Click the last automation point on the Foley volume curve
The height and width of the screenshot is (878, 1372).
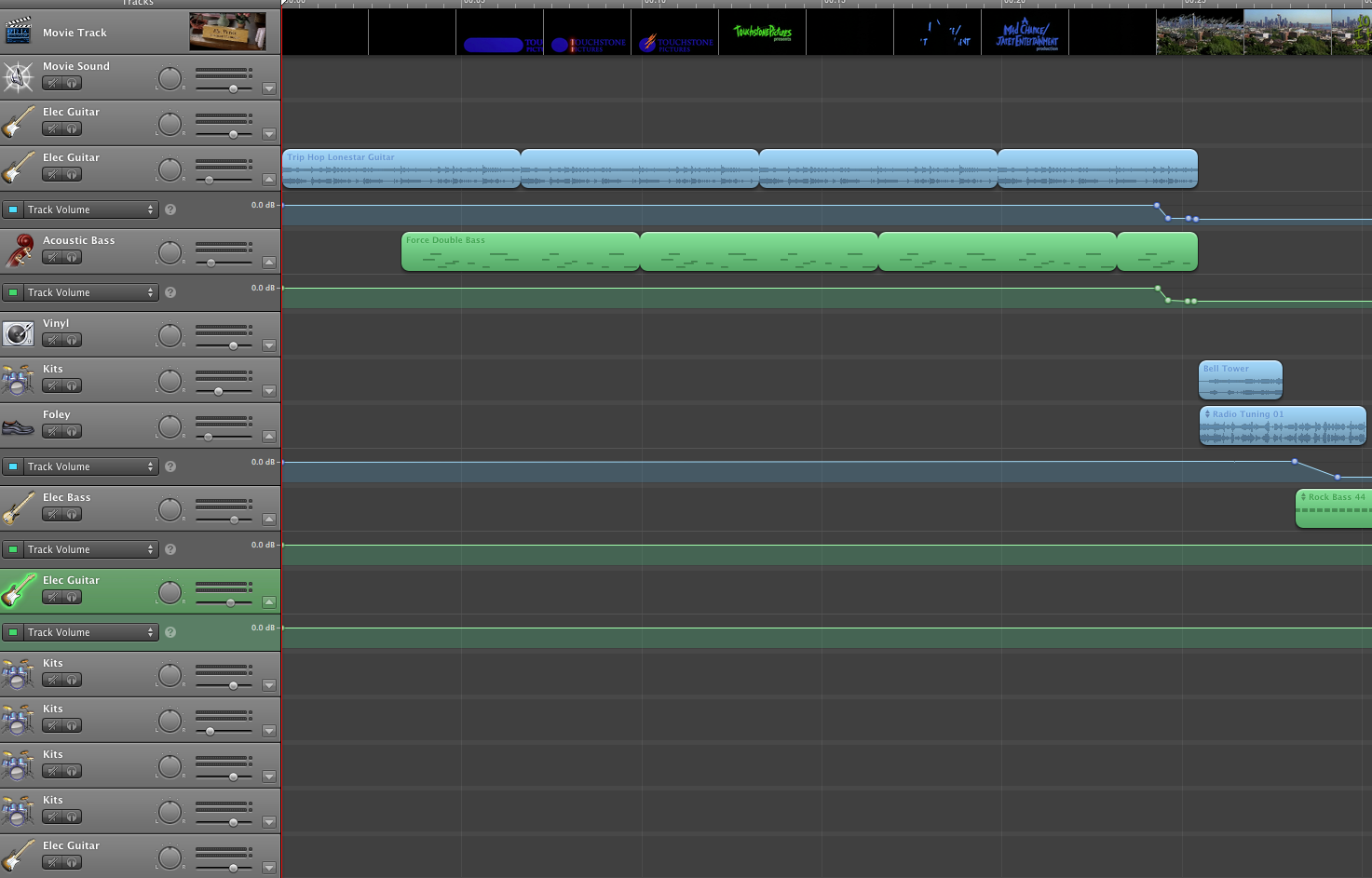[x=1338, y=478]
